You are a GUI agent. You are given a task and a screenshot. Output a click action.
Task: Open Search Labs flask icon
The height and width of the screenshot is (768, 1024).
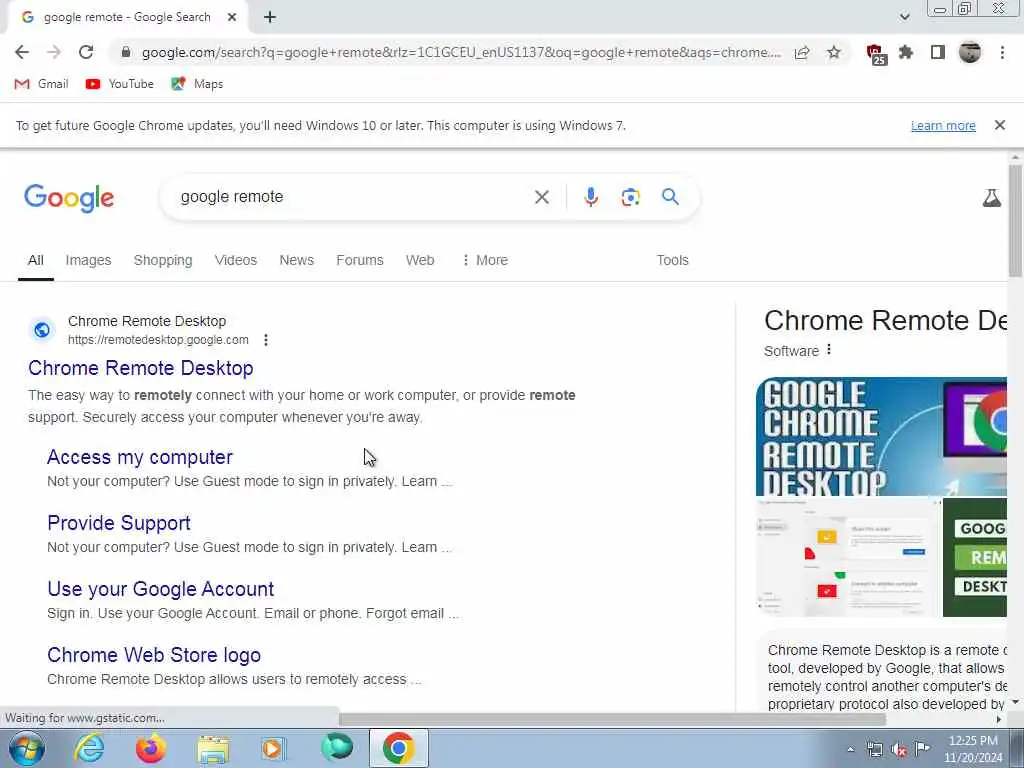click(991, 198)
